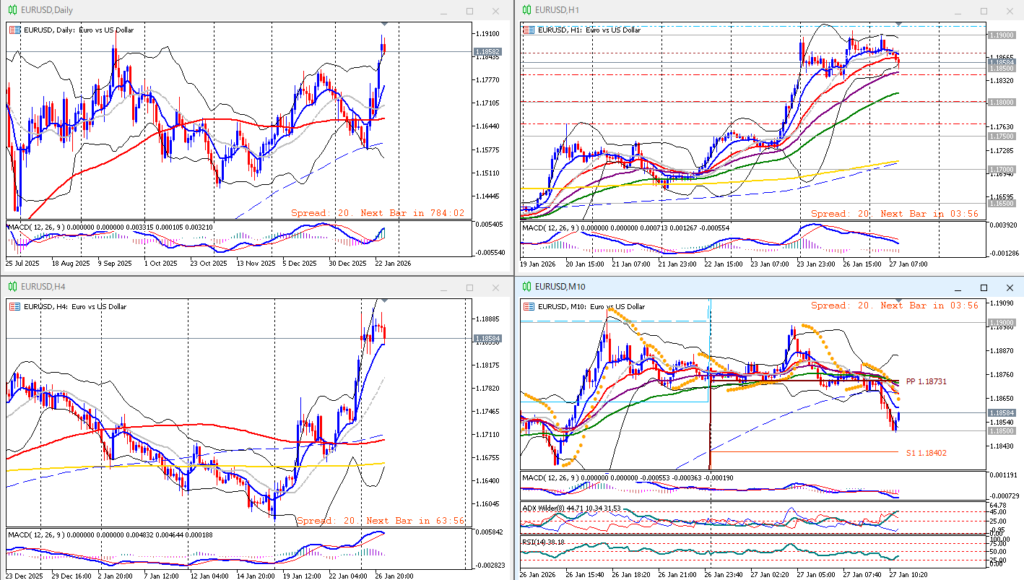
Task: Open One Click Trading icon on M10 chart
Action: click(x=528, y=308)
